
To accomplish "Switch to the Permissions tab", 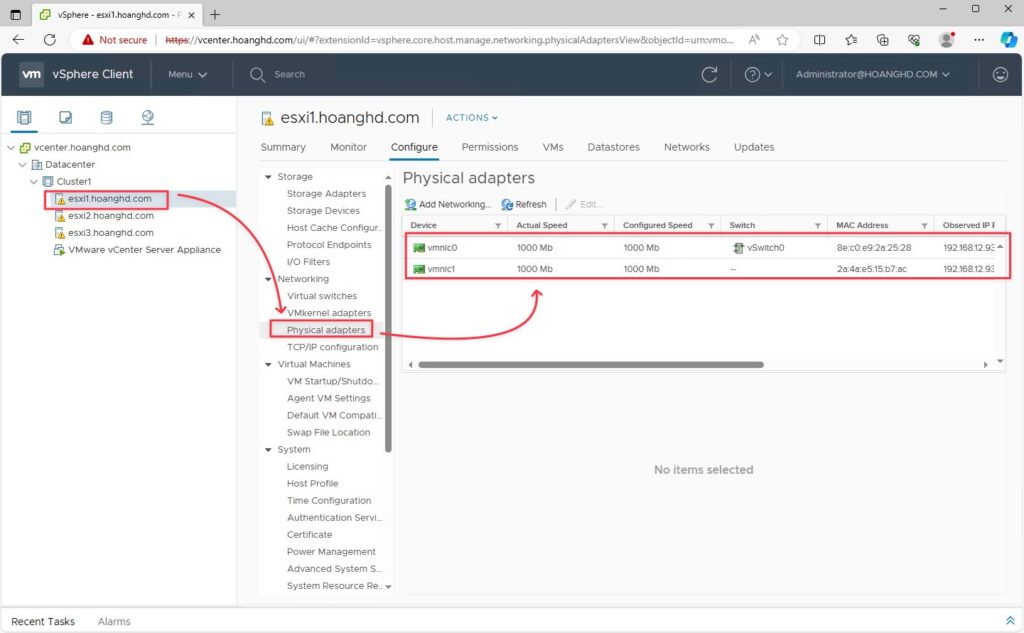I will click(490, 147).
